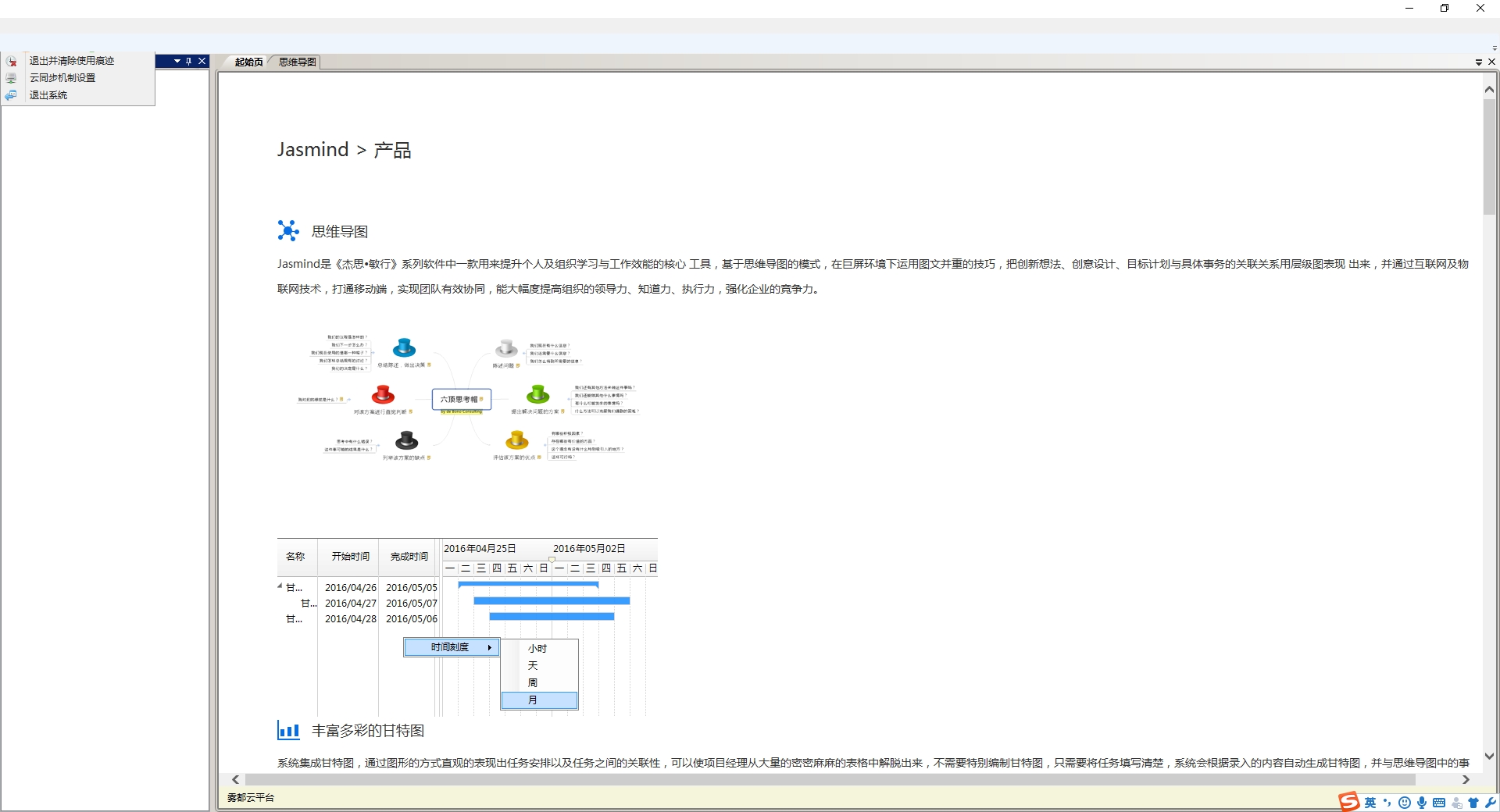Screen dimensions: 1500x812
Task: Open the six thinking hats mind map image
Action: 467,398
